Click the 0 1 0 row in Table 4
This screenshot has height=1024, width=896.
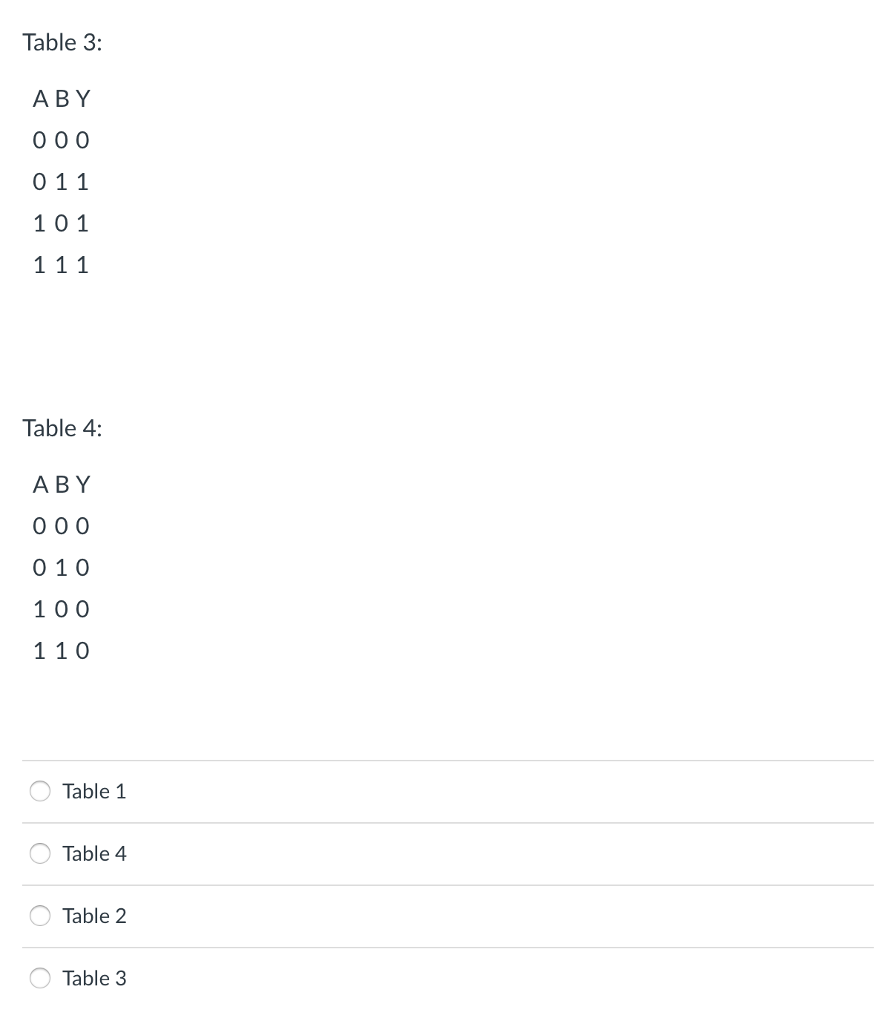(61, 567)
